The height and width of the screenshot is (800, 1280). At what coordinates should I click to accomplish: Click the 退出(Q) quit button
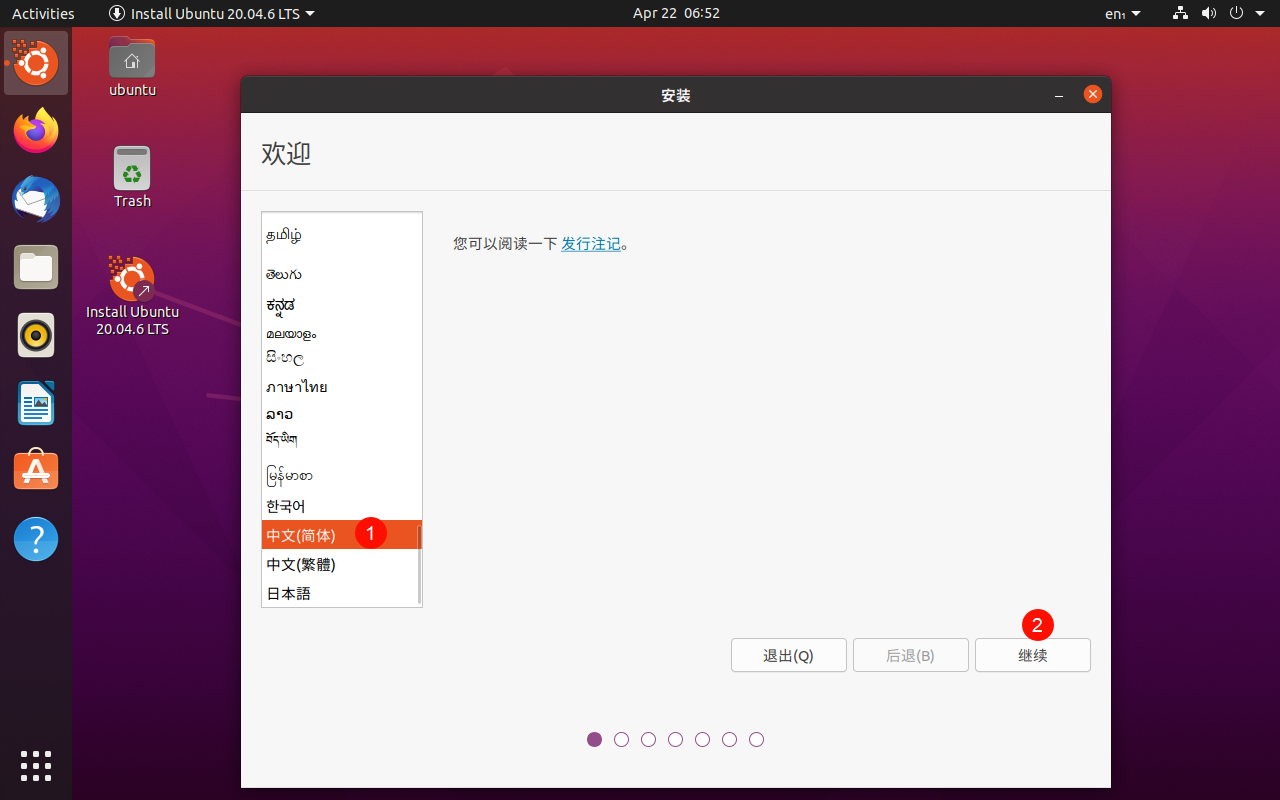(x=789, y=655)
